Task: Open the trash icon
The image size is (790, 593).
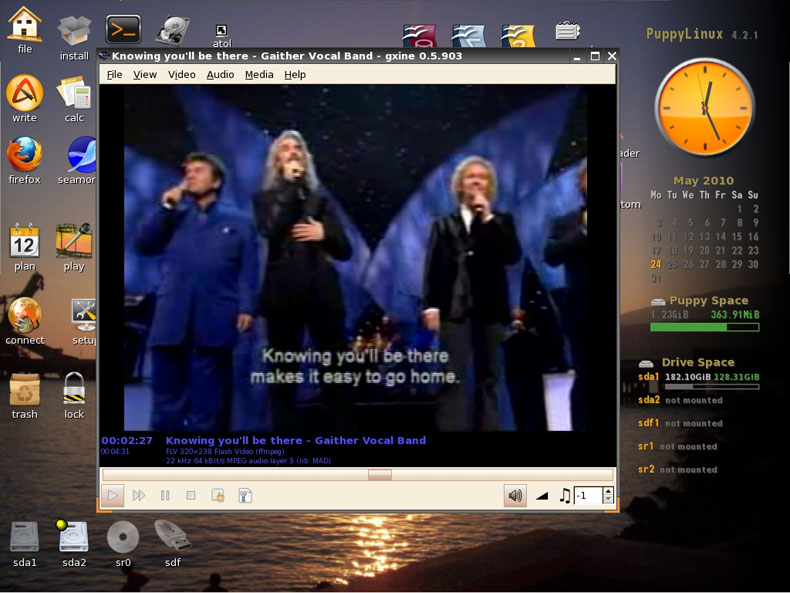Action: coord(24,396)
